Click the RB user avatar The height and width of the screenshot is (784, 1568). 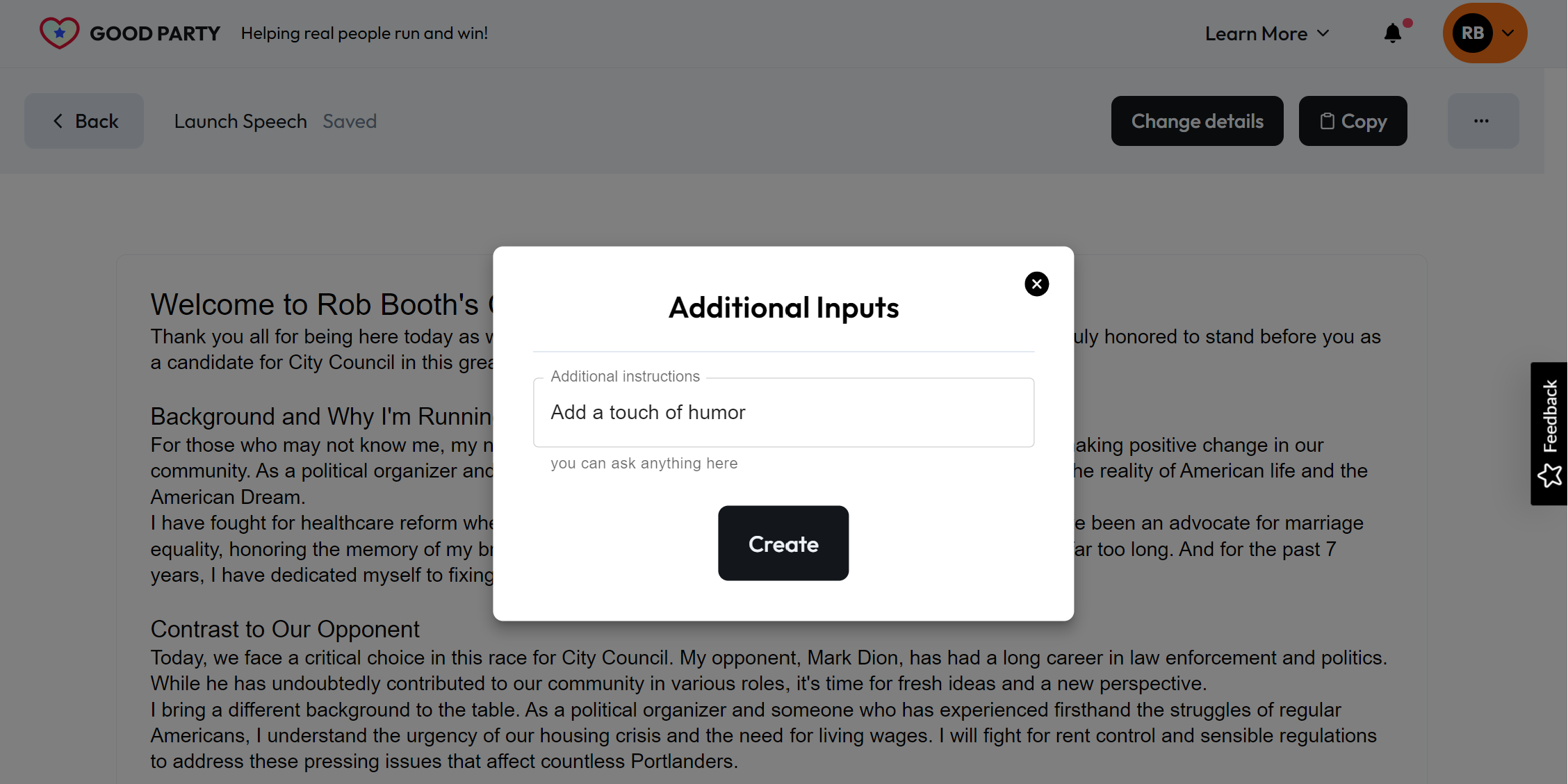click(x=1472, y=33)
